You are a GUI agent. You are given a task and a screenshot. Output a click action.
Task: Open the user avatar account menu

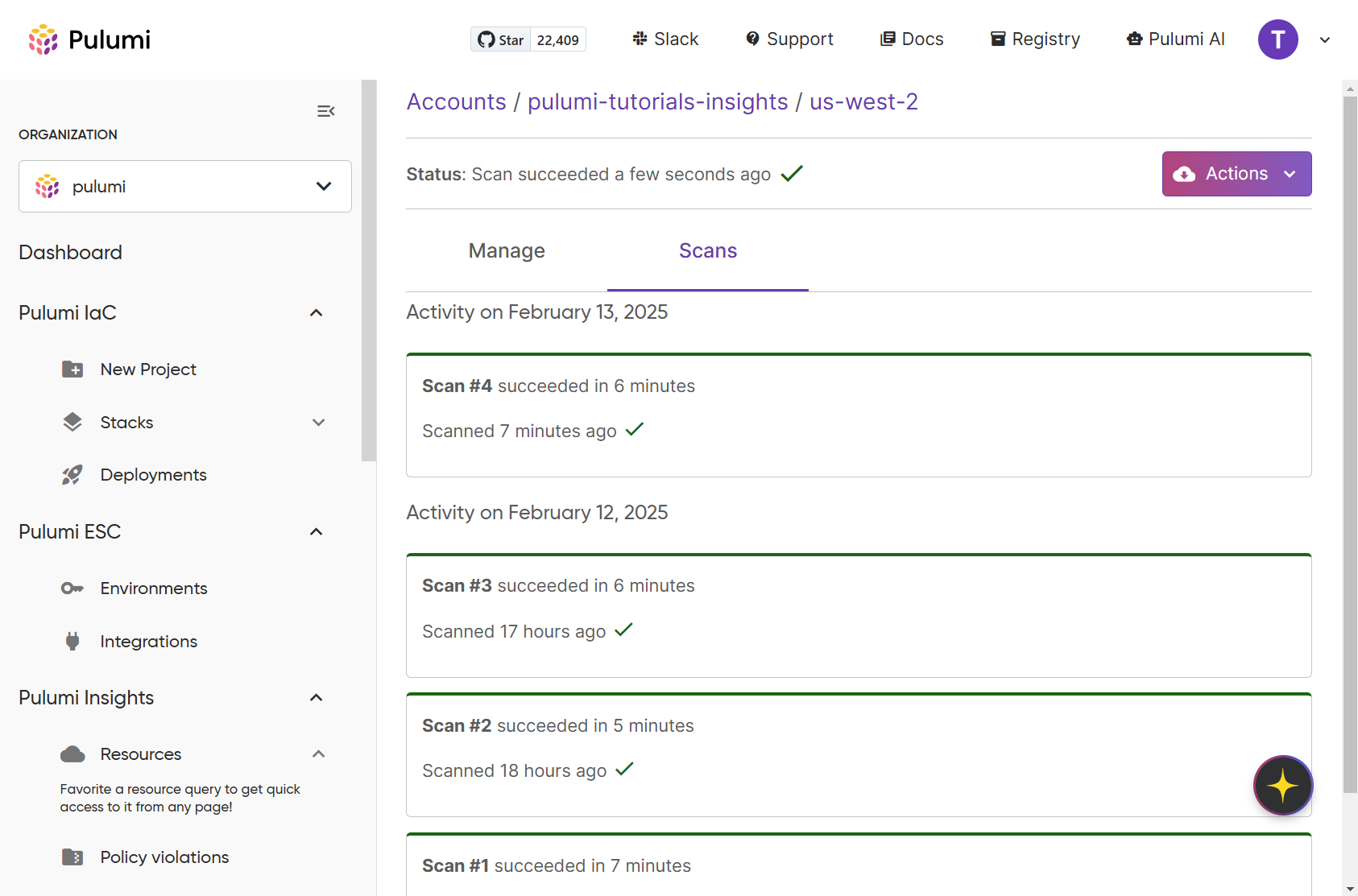(x=1277, y=39)
